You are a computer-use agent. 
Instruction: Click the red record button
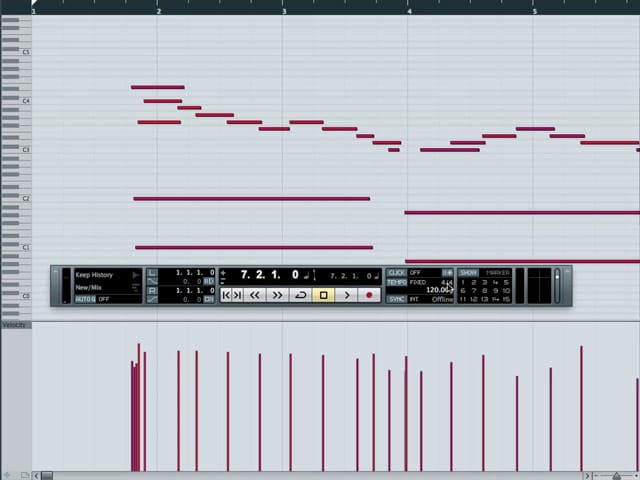(x=369, y=295)
